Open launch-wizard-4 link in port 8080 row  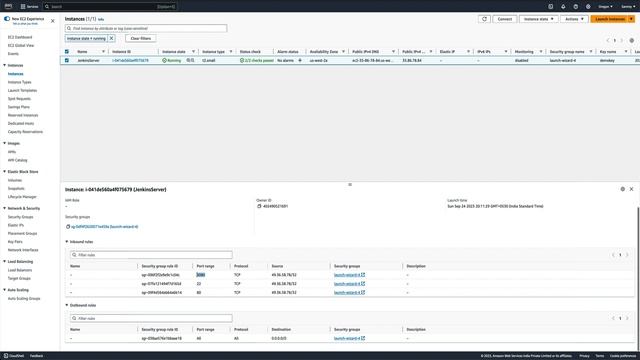tap(349, 275)
